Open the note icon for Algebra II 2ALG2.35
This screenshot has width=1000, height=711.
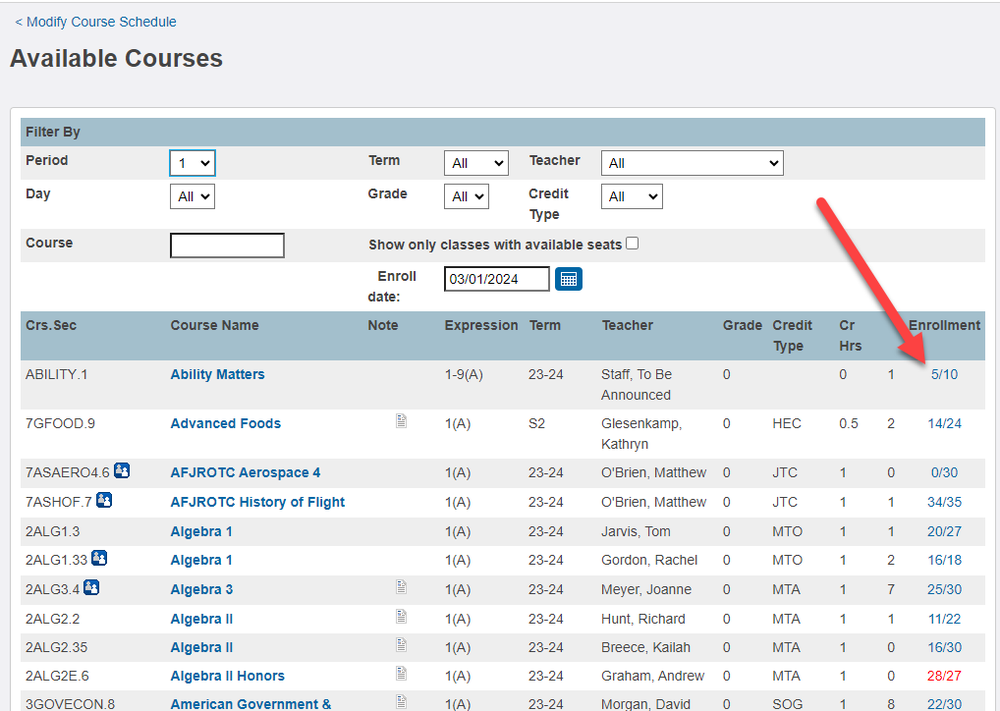pyautogui.click(x=401, y=645)
